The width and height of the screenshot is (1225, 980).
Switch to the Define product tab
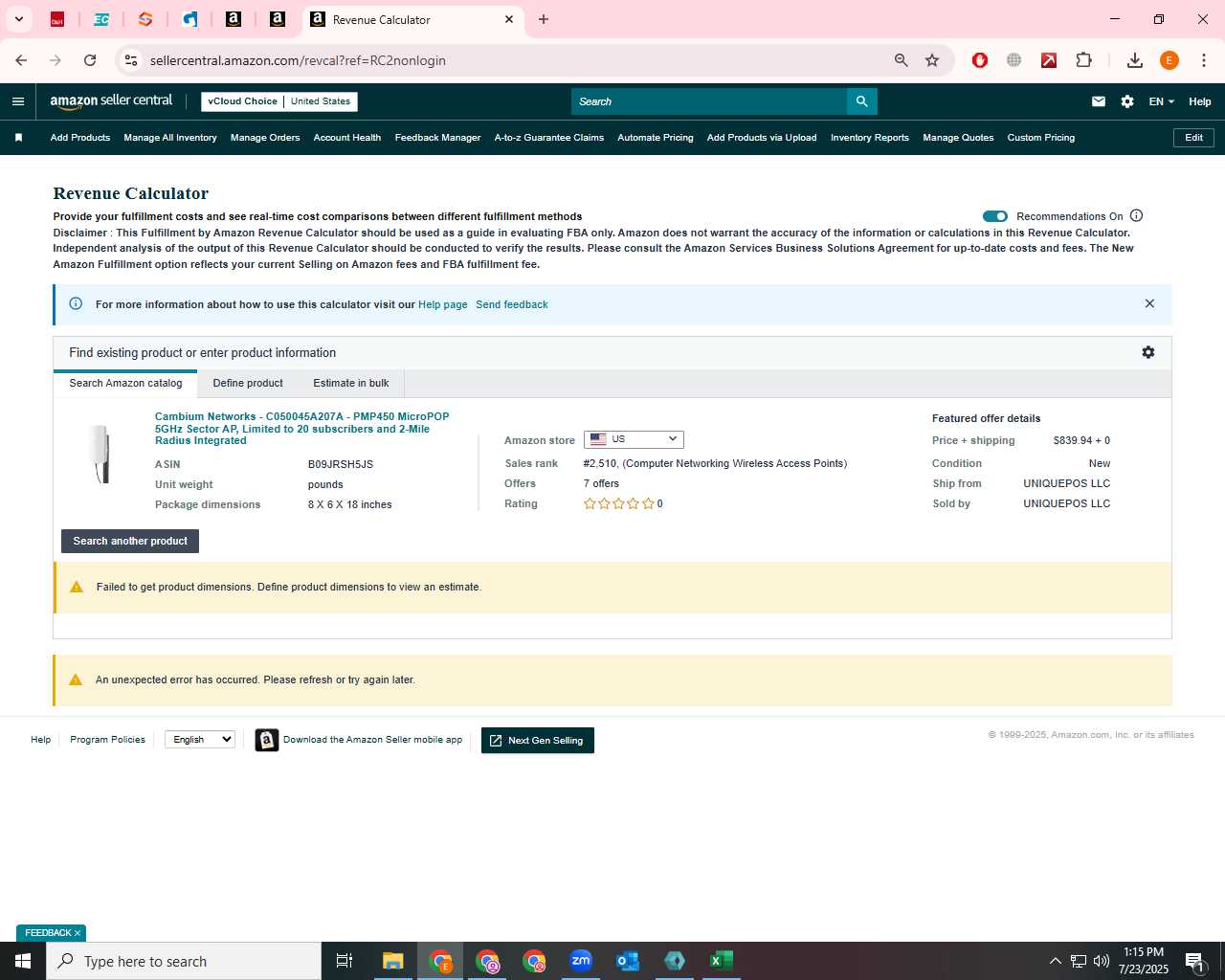(248, 383)
